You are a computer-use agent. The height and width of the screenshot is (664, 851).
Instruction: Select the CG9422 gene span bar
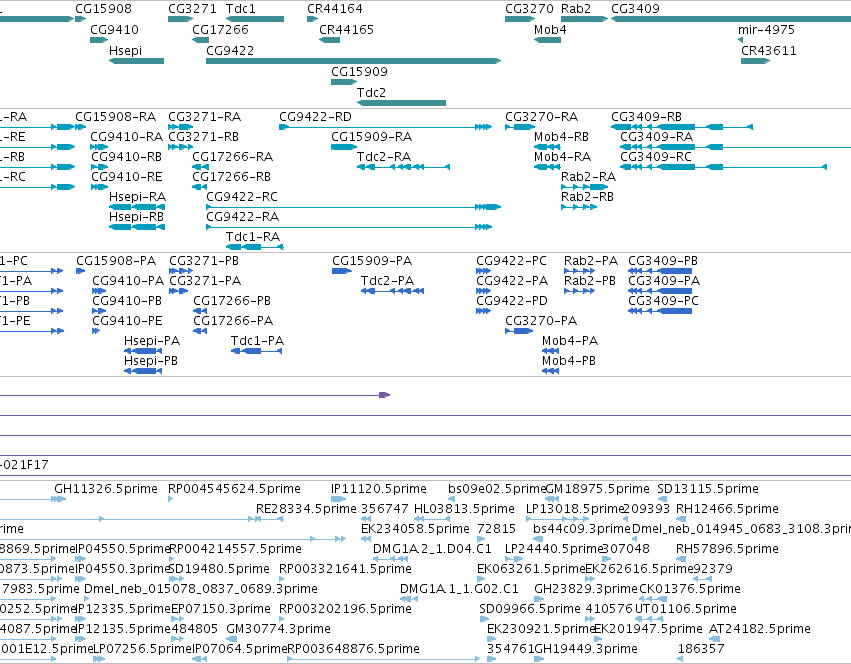353,61
